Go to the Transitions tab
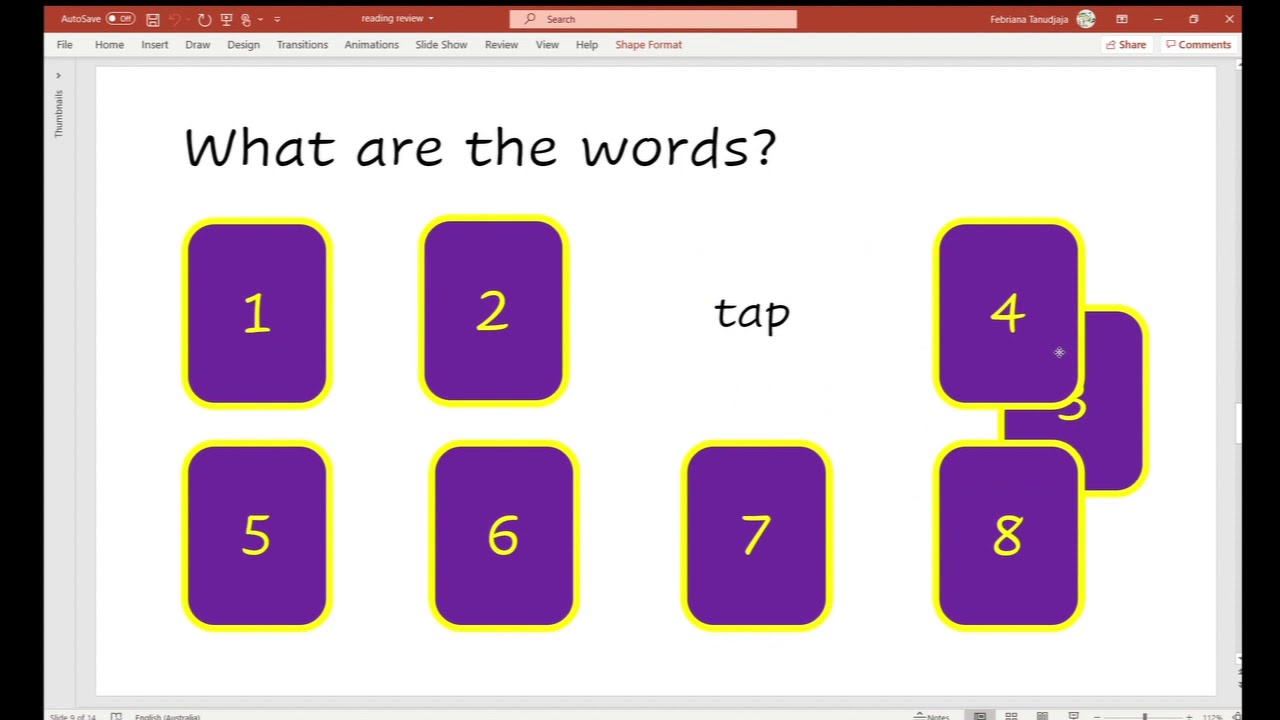This screenshot has width=1280, height=720. [x=302, y=45]
